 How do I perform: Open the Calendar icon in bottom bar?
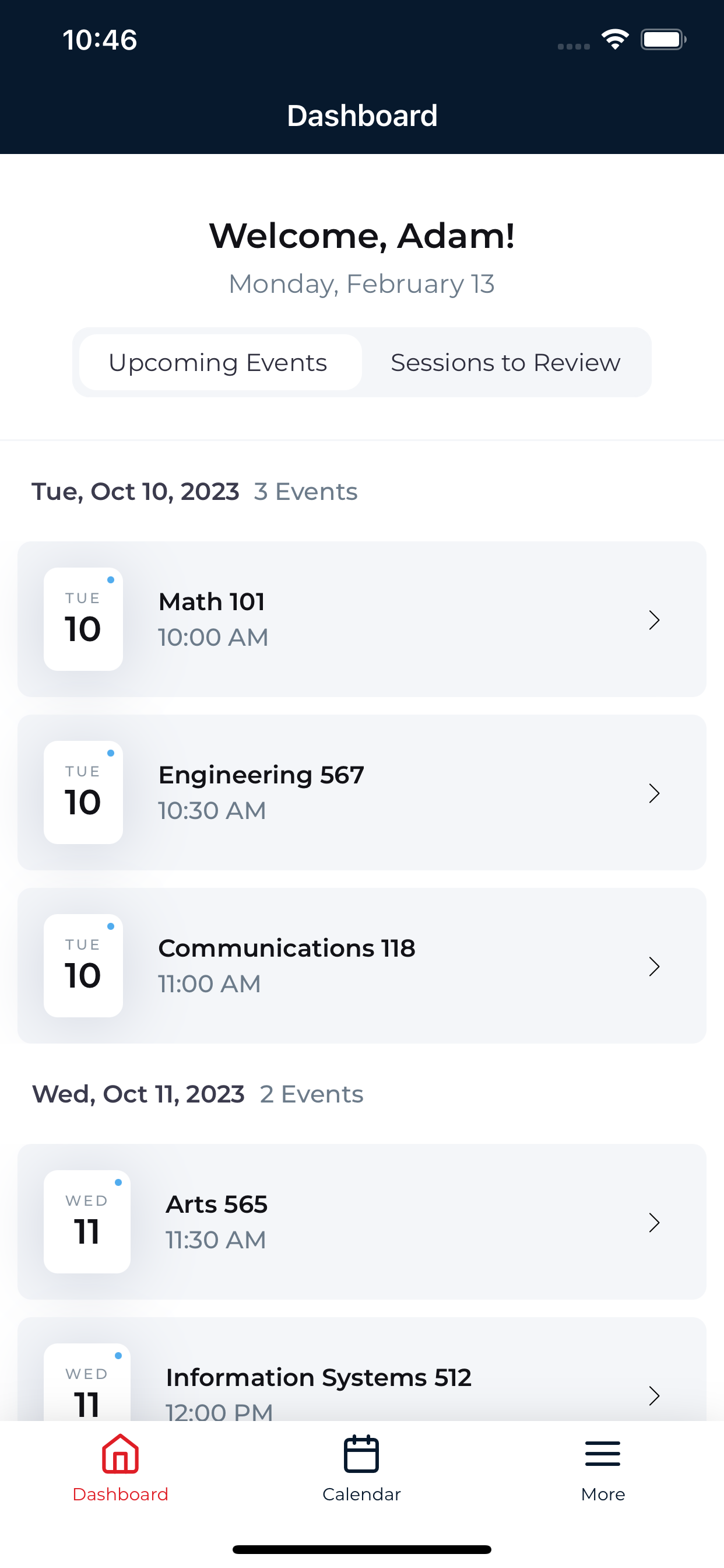(361, 1454)
